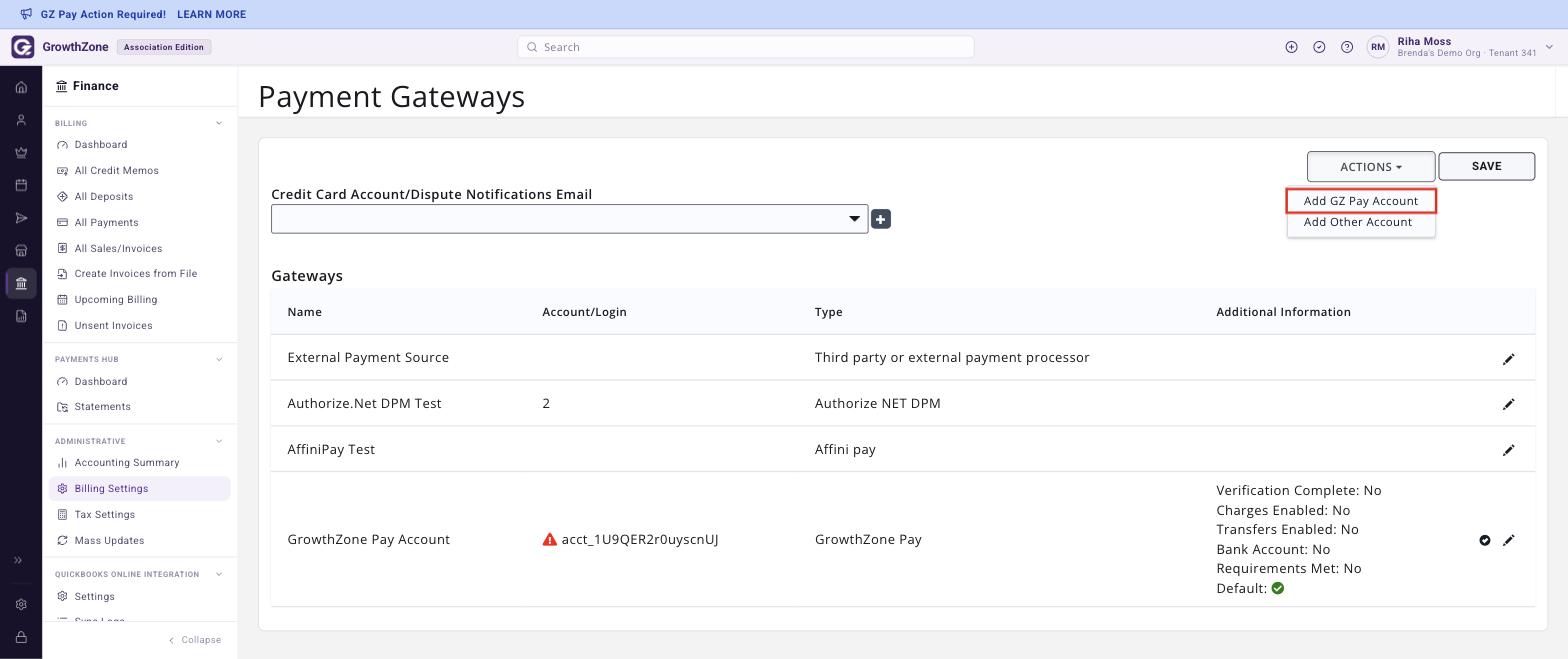Edit the GrowthZone Pay Account gateway
The width and height of the screenshot is (1568, 659).
click(1509, 540)
